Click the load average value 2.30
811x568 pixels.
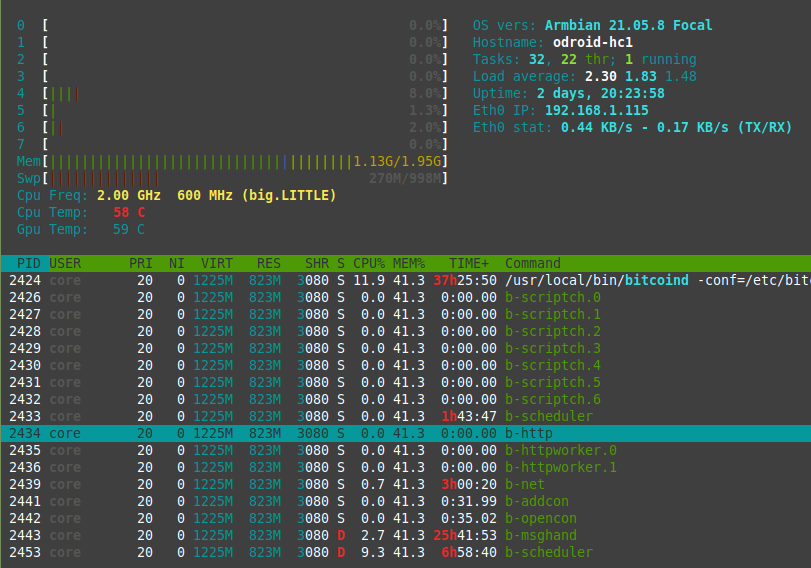tap(600, 77)
